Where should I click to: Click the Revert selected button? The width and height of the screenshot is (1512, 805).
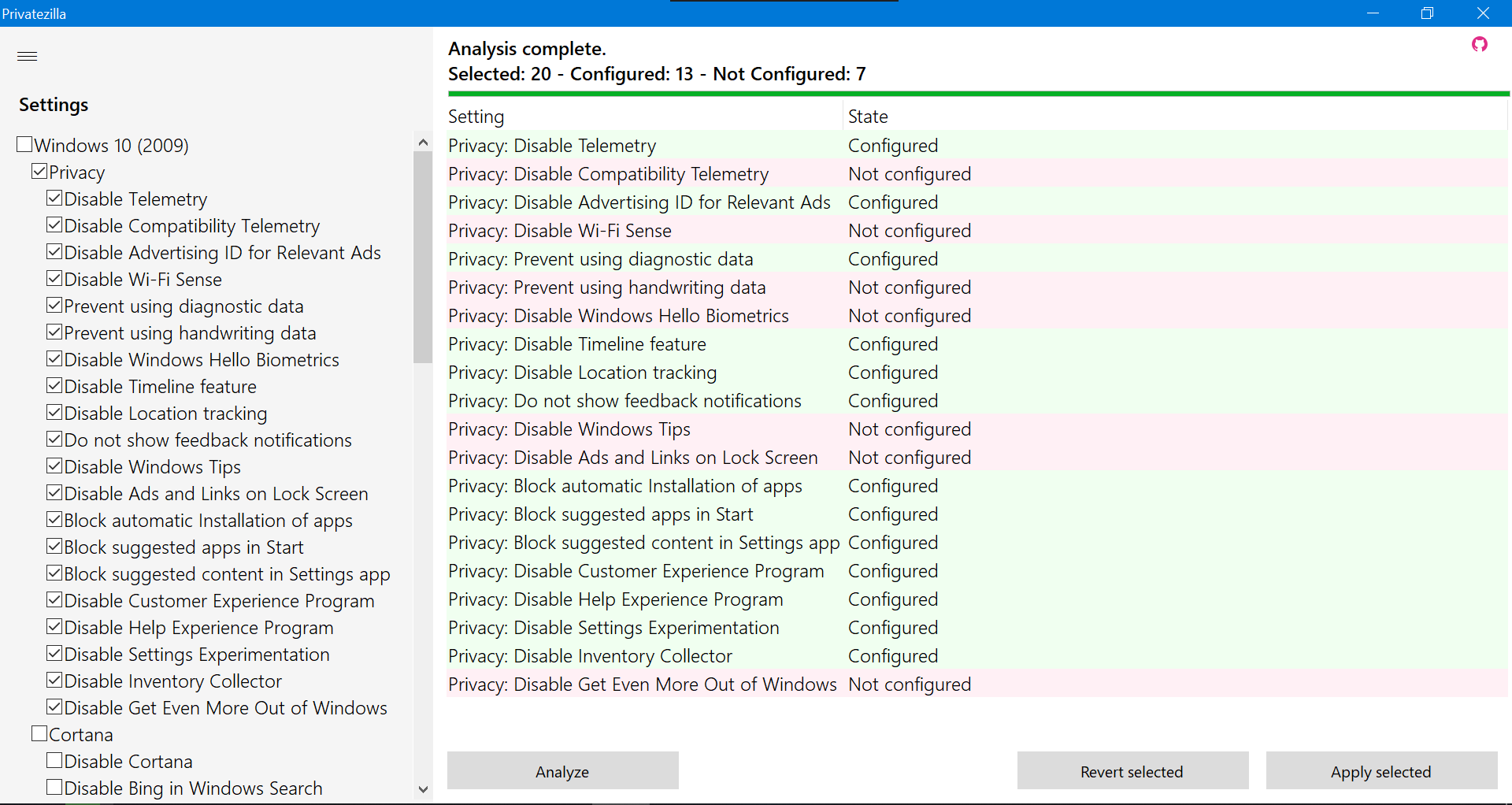pos(1132,771)
